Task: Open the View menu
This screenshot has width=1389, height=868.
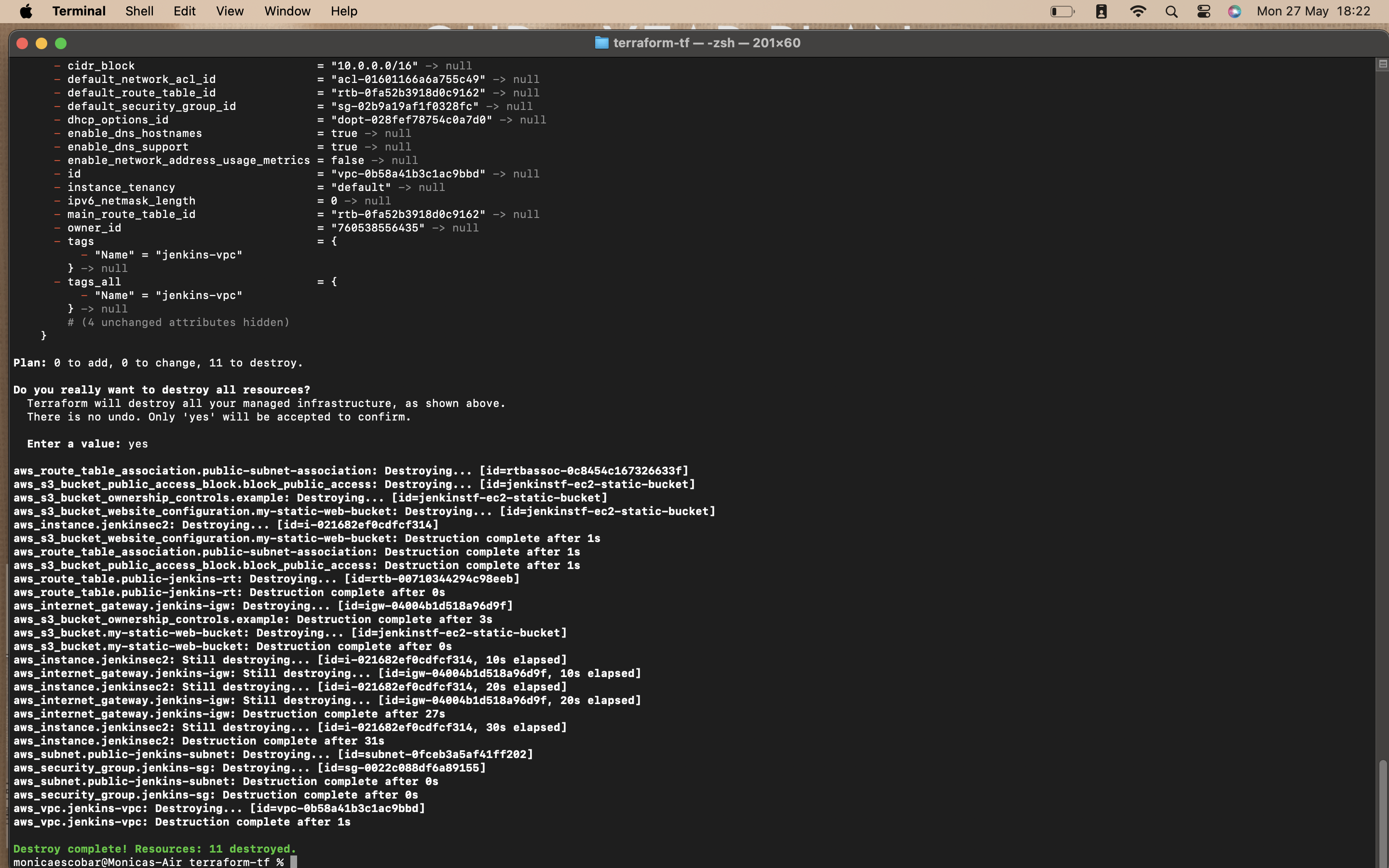Action: (x=230, y=11)
